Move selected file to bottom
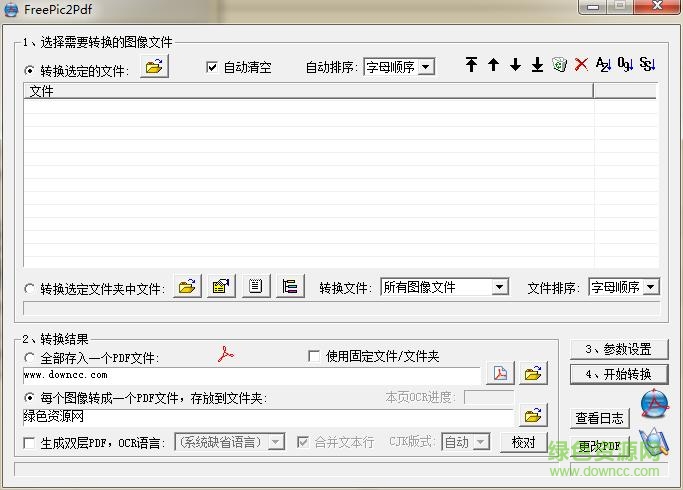Screen dimensions: 683x490 click(x=538, y=64)
